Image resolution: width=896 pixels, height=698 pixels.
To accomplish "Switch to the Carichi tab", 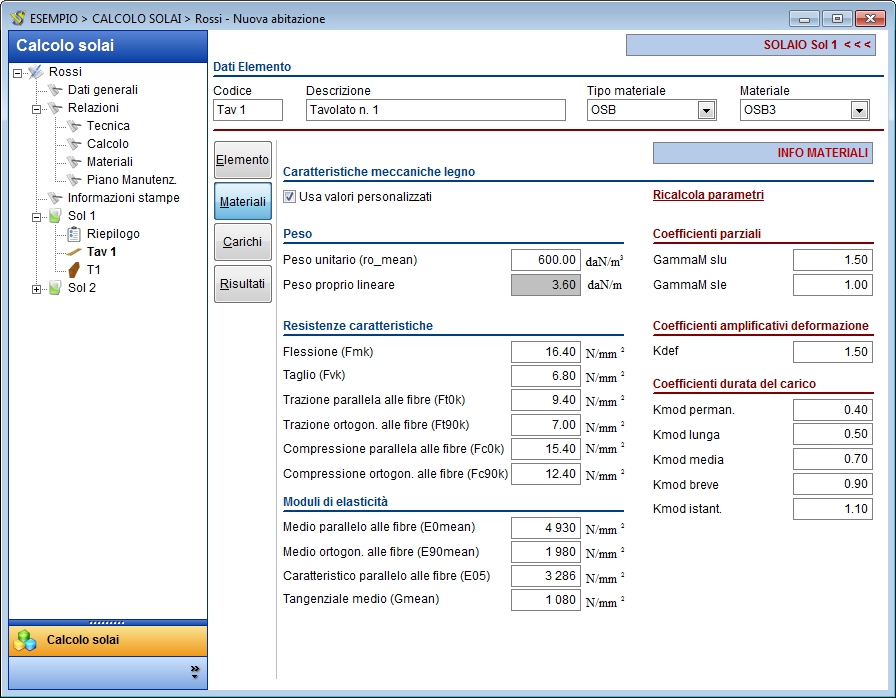I will 243,242.
